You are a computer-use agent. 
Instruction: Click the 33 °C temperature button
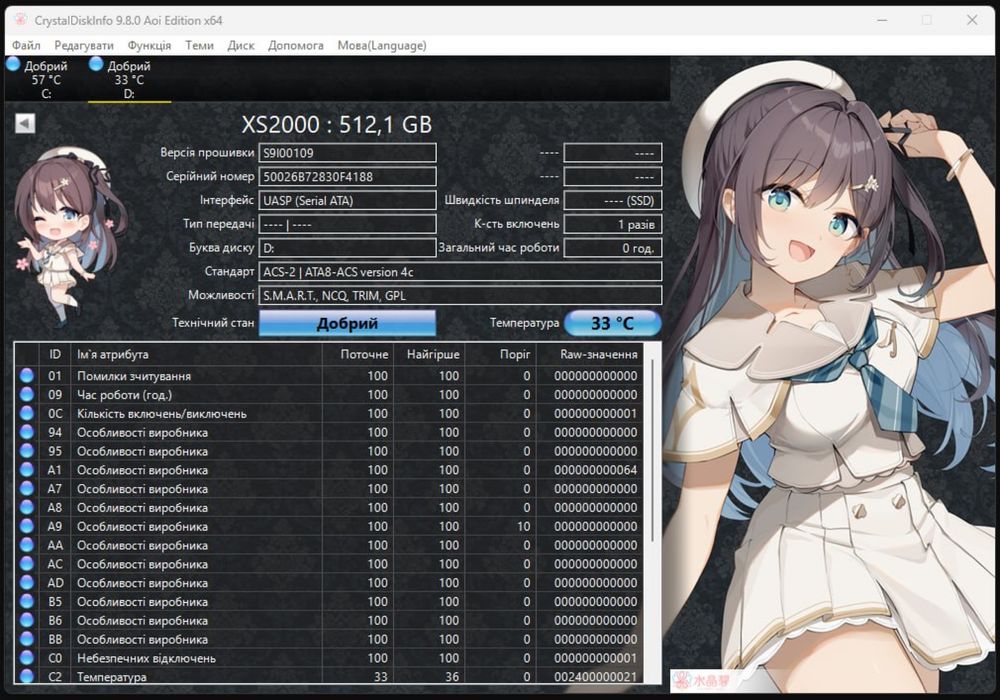(612, 323)
